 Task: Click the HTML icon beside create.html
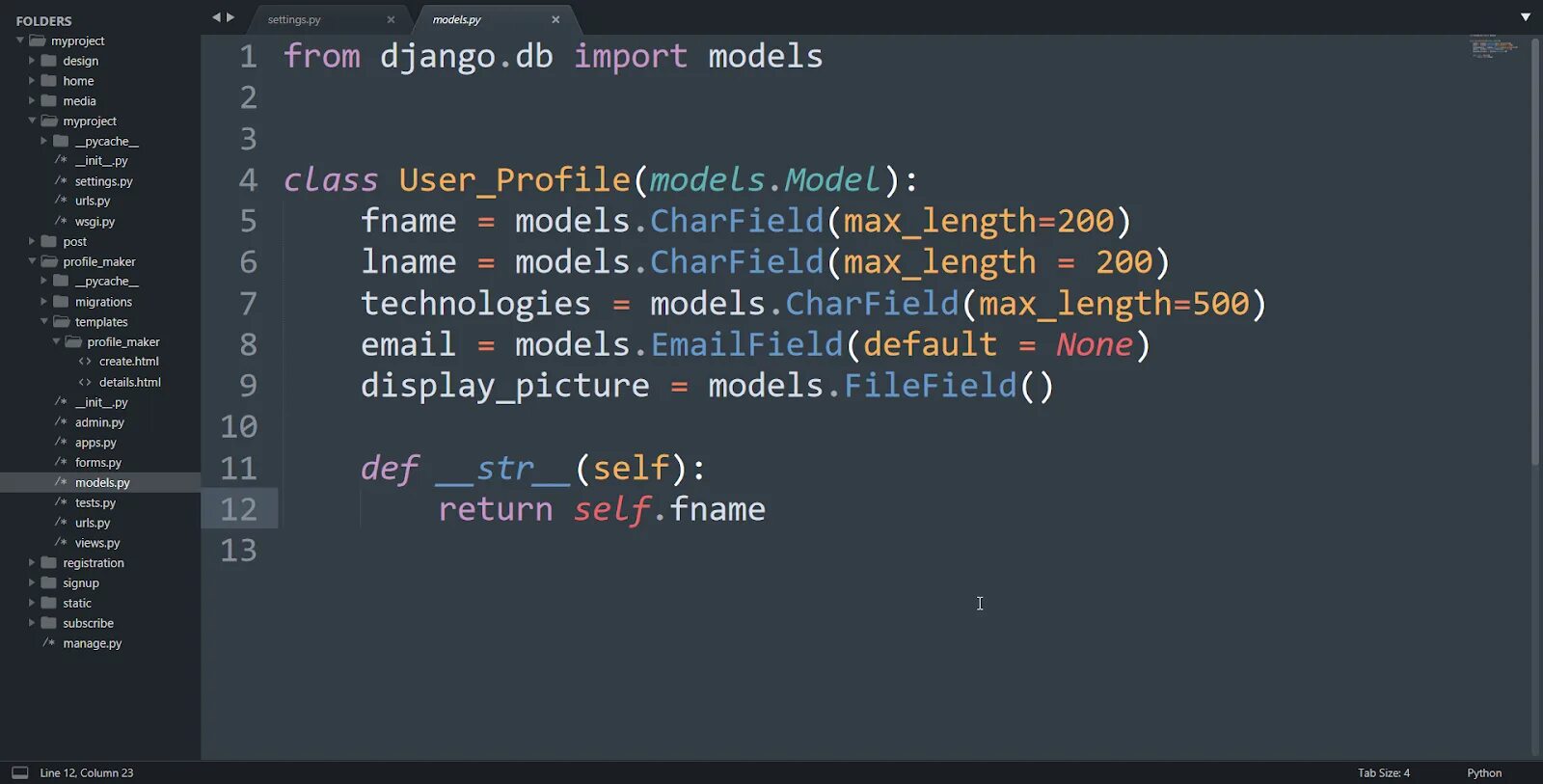(85, 362)
